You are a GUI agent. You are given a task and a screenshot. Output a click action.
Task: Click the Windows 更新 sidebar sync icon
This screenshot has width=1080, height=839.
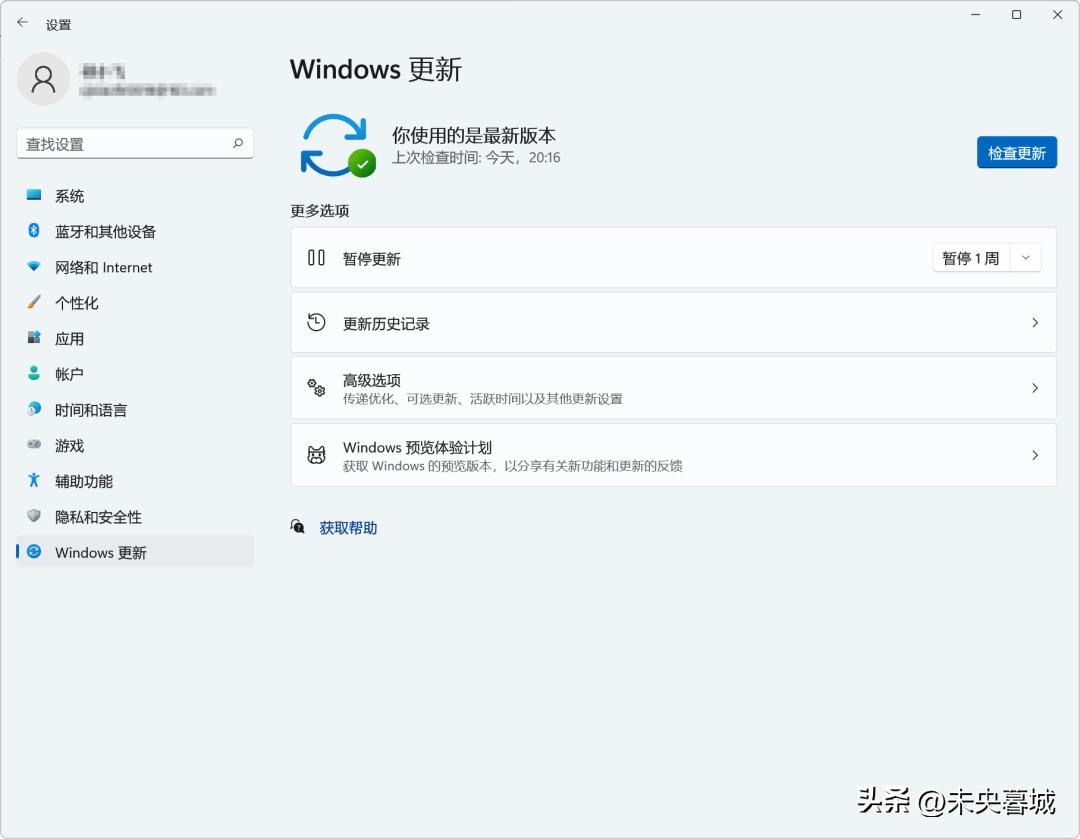coord(34,552)
